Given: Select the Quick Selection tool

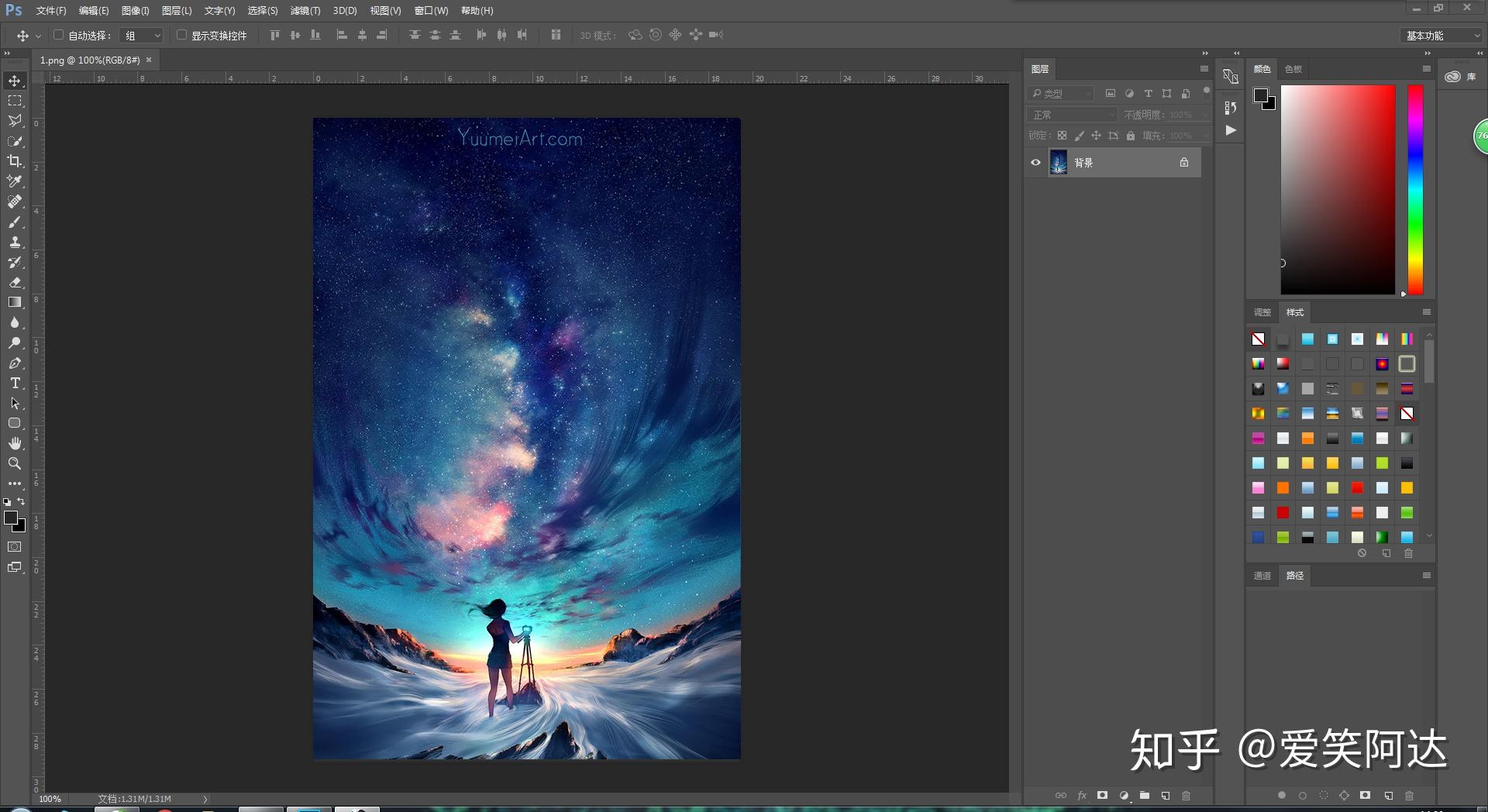Looking at the screenshot, I should (15, 141).
